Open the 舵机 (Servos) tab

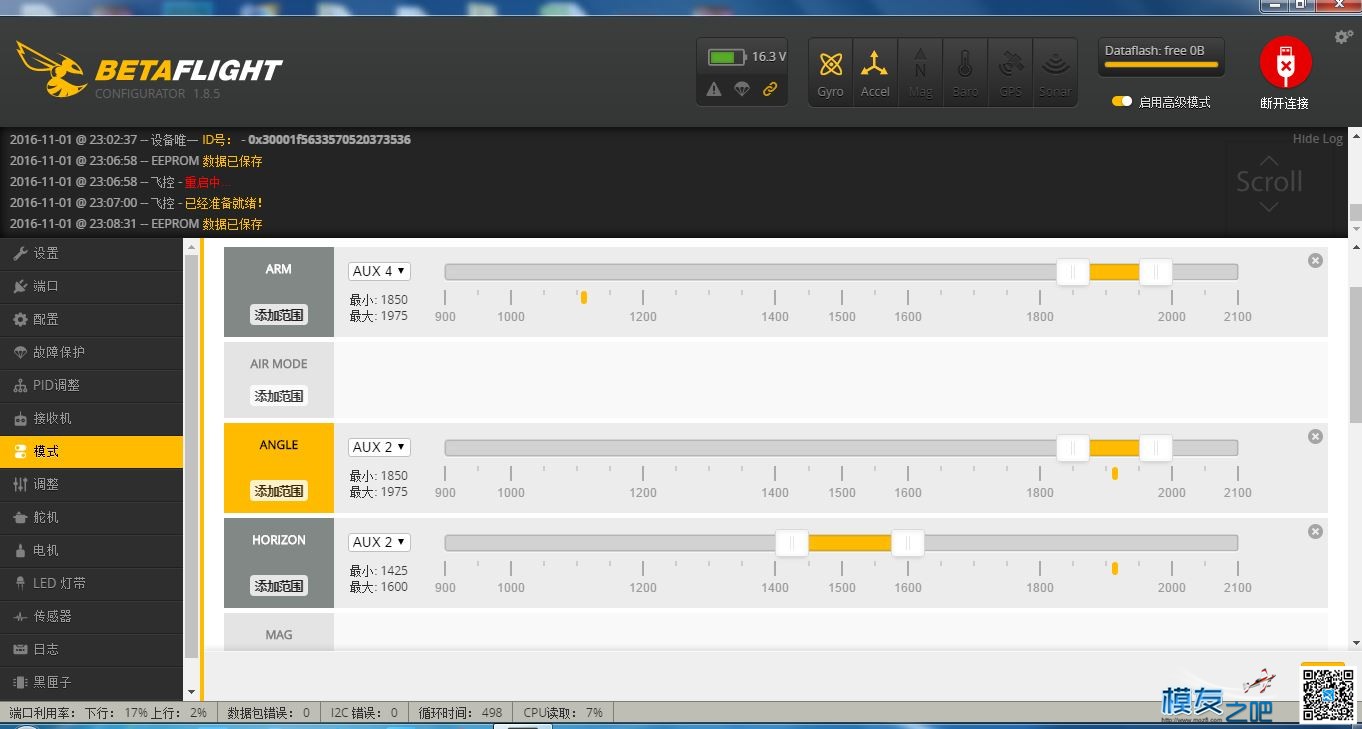click(x=91, y=517)
